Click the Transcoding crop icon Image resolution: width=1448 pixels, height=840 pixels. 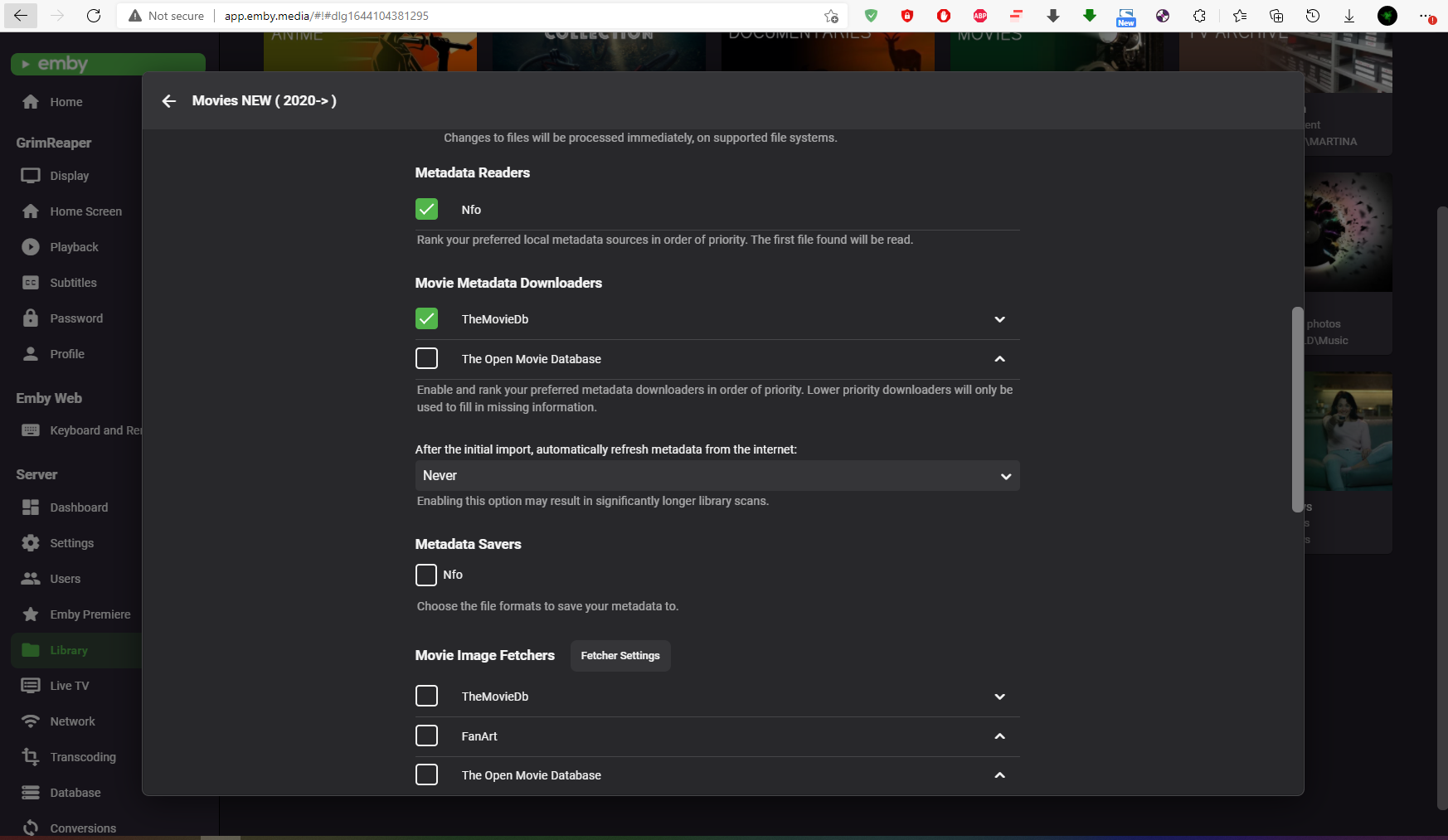tap(31, 757)
